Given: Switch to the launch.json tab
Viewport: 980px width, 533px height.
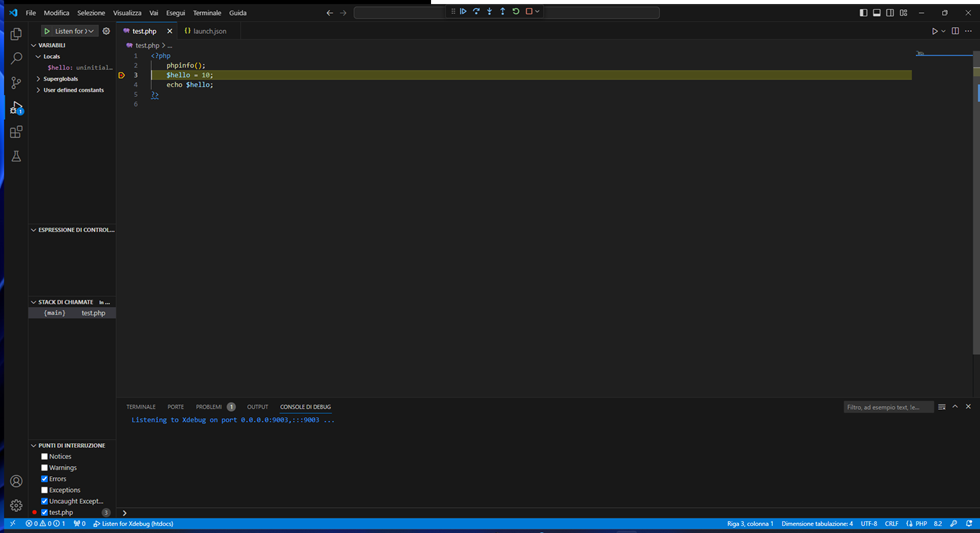Looking at the screenshot, I should (x=209, y=31).
